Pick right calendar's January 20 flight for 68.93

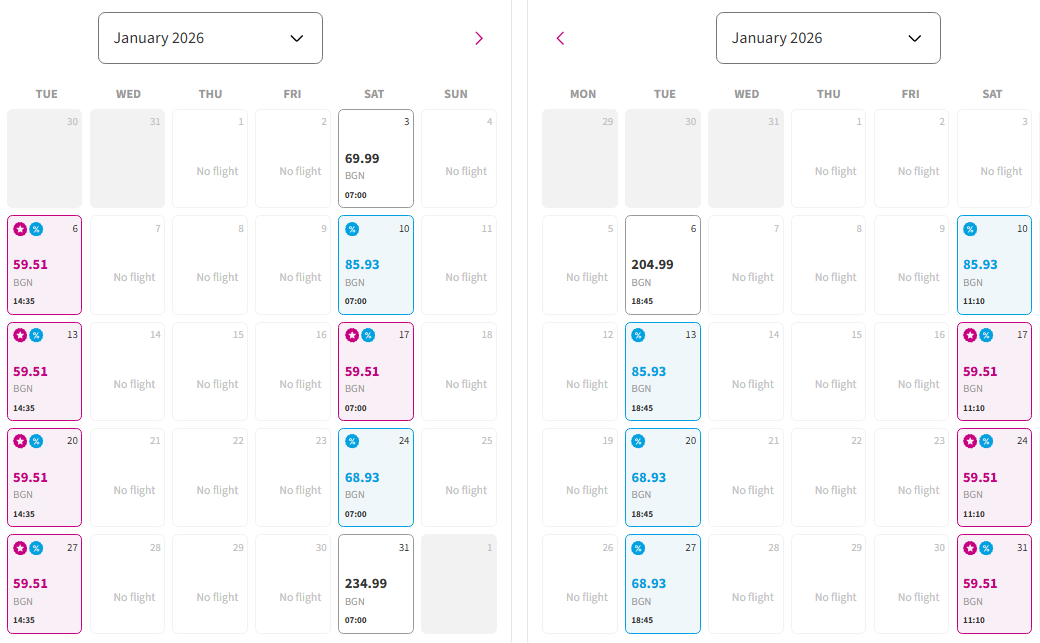(x=662, y=478)
